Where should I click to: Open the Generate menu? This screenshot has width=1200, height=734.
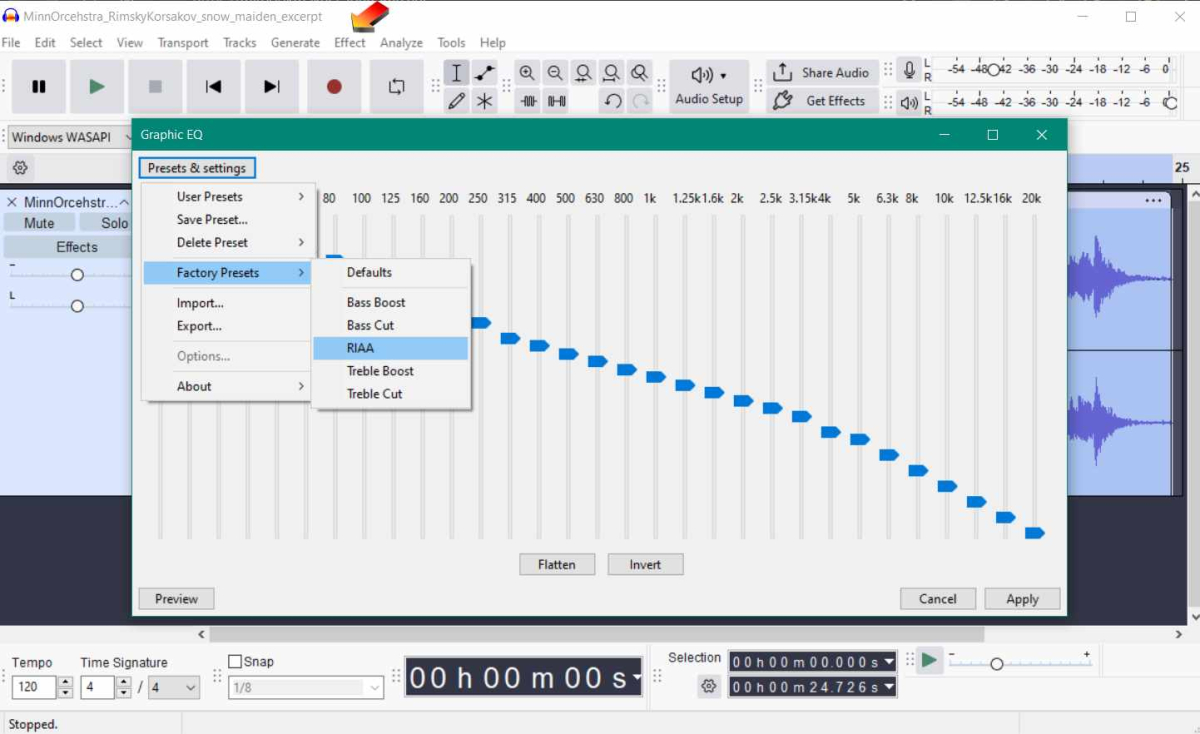[x=295, y=43]
